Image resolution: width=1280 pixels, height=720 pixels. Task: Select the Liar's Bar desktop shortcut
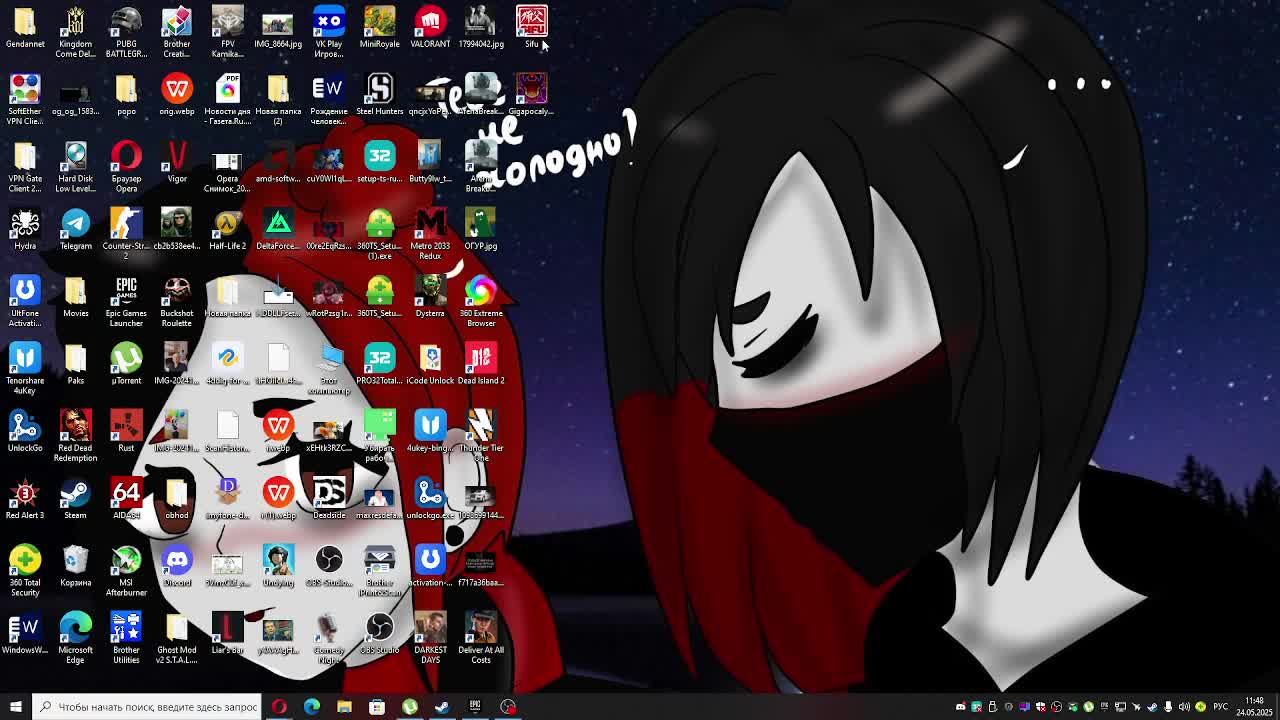pyautogui.click(x=227, y=634)
